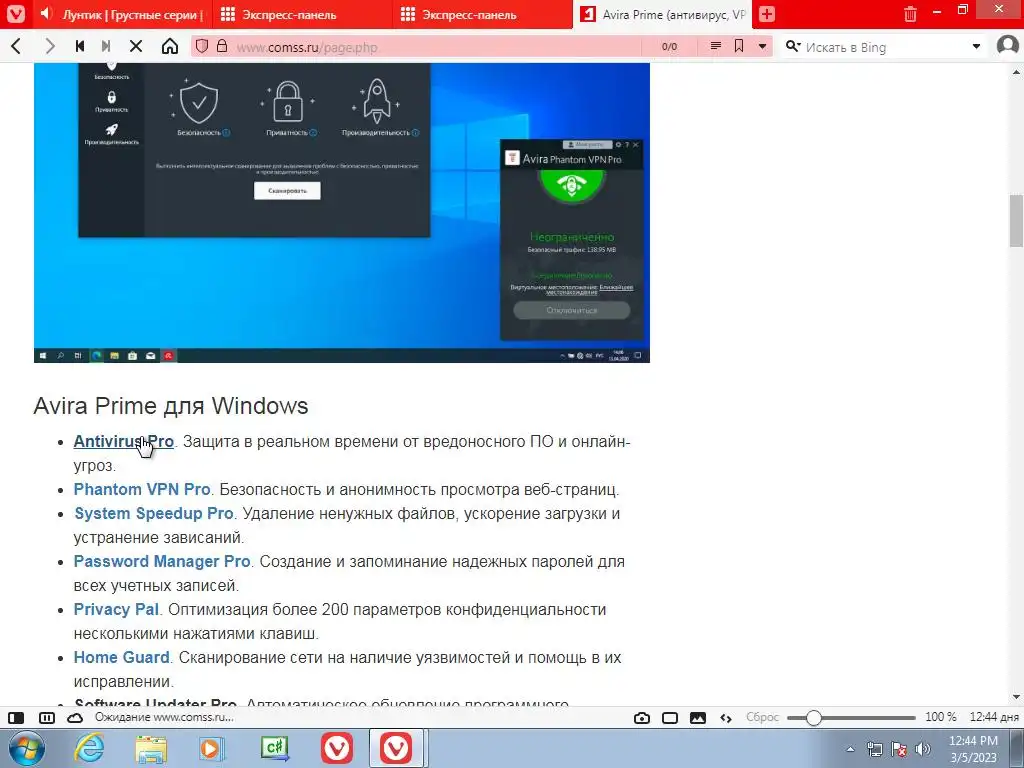Screen dimensions: 1024x768
Task: Open the network tray icon
Action: coord(874,749)
